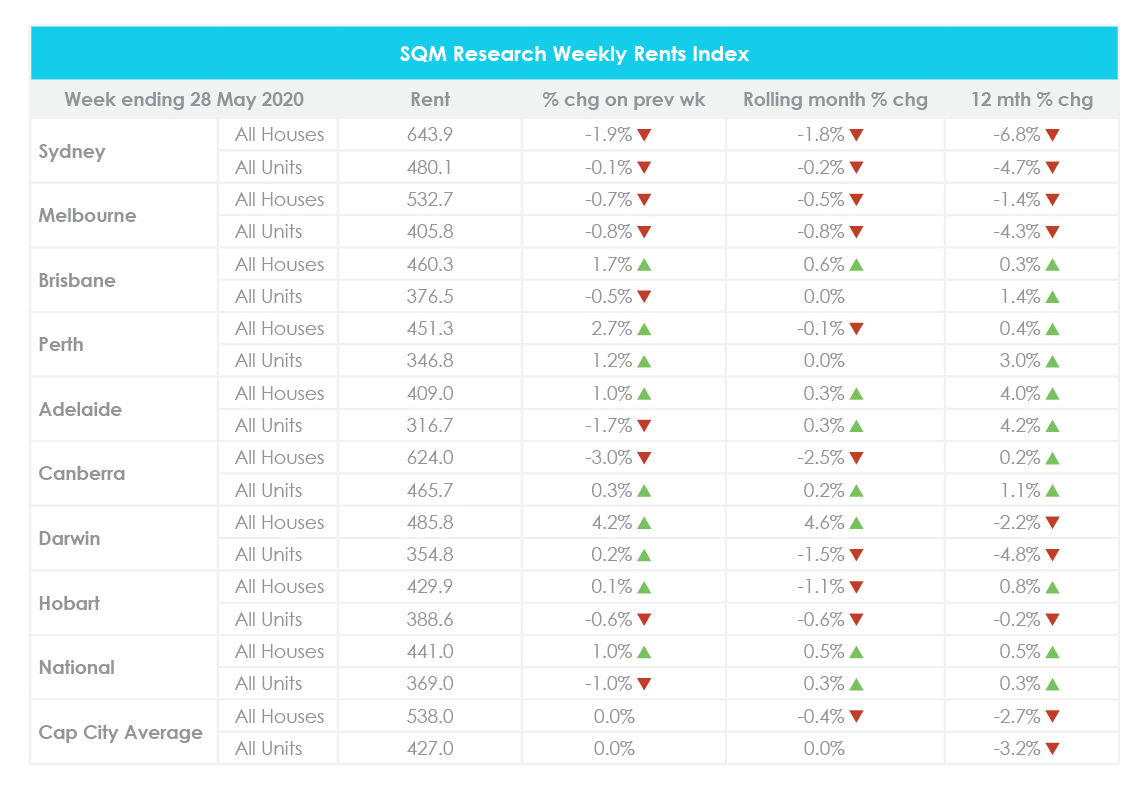Viewport: 1148px width, 798px height.
Task: Click Hobart houses rent value 429.9
Action: (430, 586)
